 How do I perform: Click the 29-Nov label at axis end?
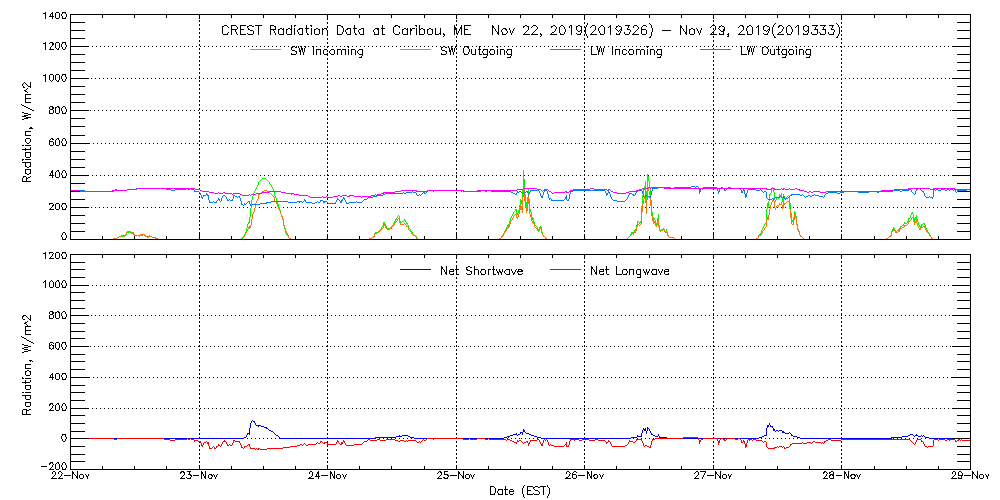[968, 476]
